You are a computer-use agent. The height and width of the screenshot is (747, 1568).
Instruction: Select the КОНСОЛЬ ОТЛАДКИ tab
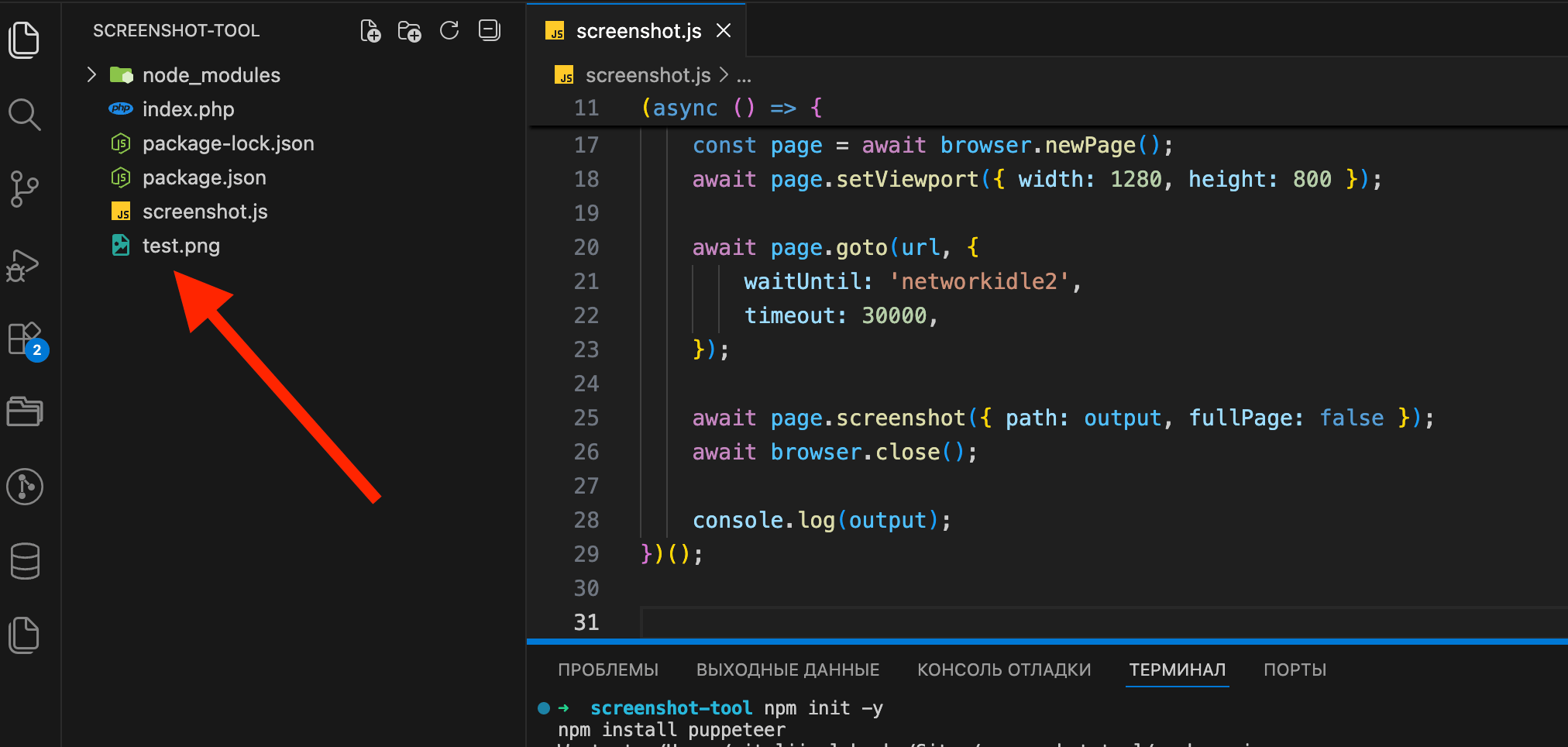click(1004, 670)
